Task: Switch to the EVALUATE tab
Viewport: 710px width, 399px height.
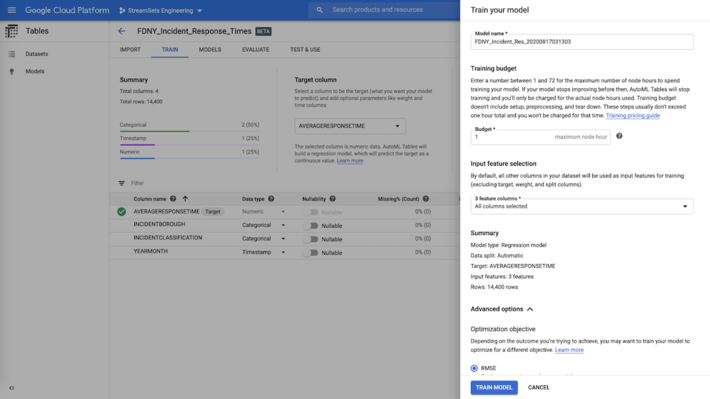Action: (x=255, y=50)
